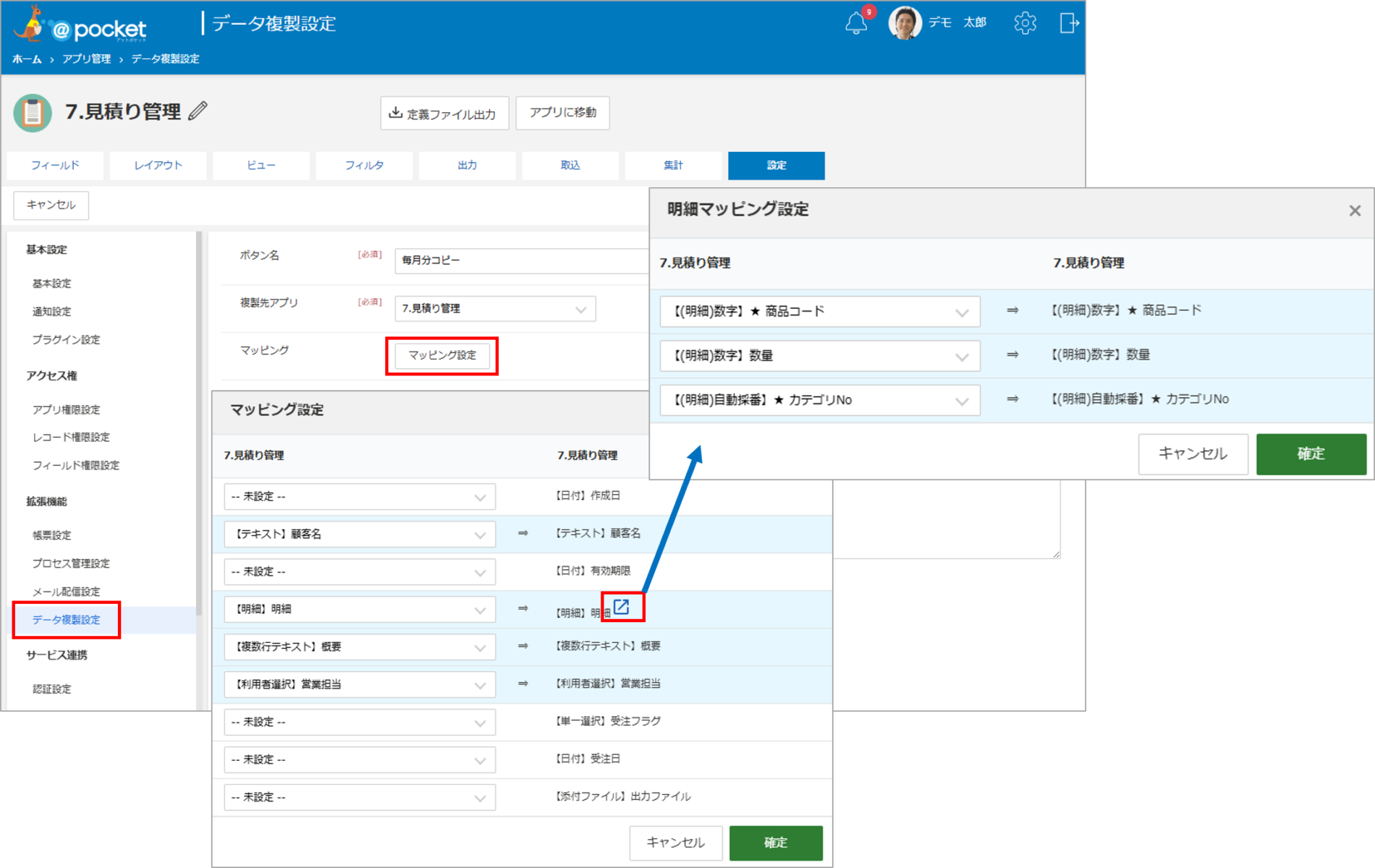Open the 未設定 dropdown for 受注フラグ

(x=360, y=723)
